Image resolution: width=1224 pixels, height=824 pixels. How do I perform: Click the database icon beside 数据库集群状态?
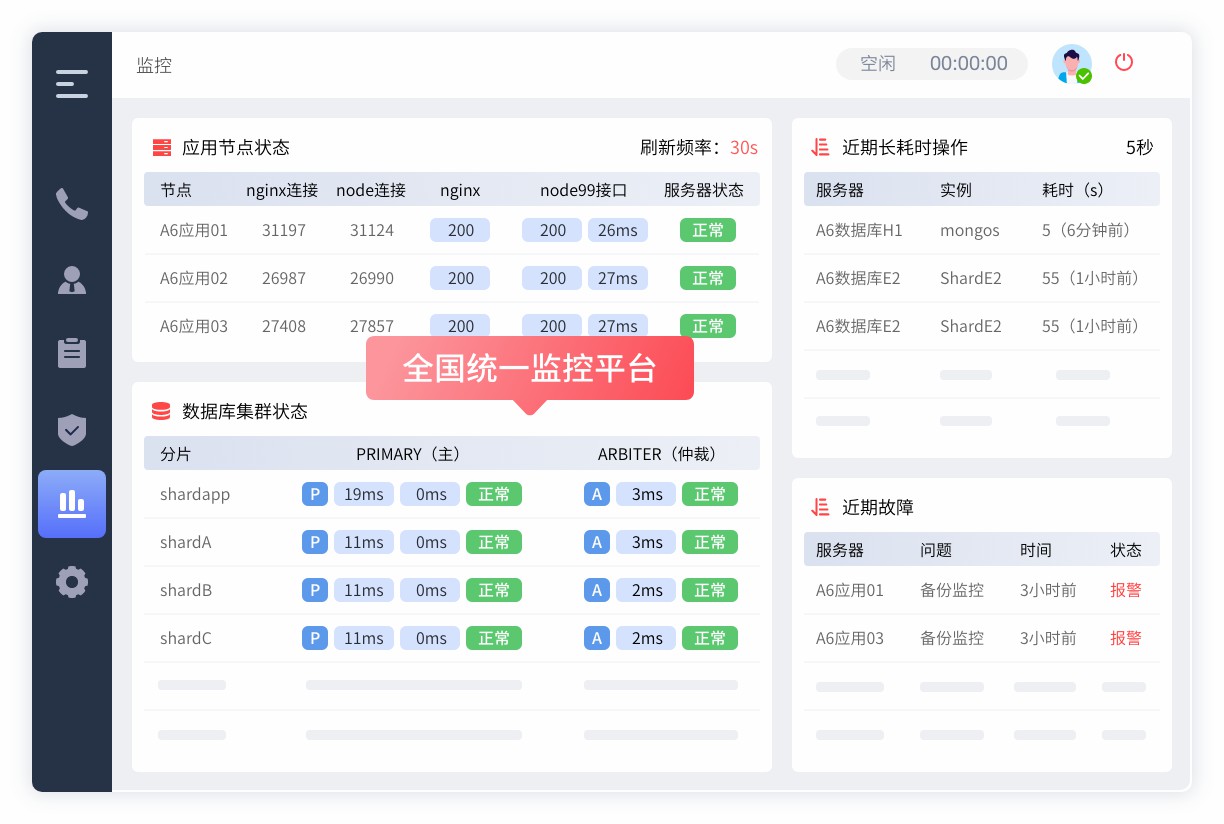(161, 410)
